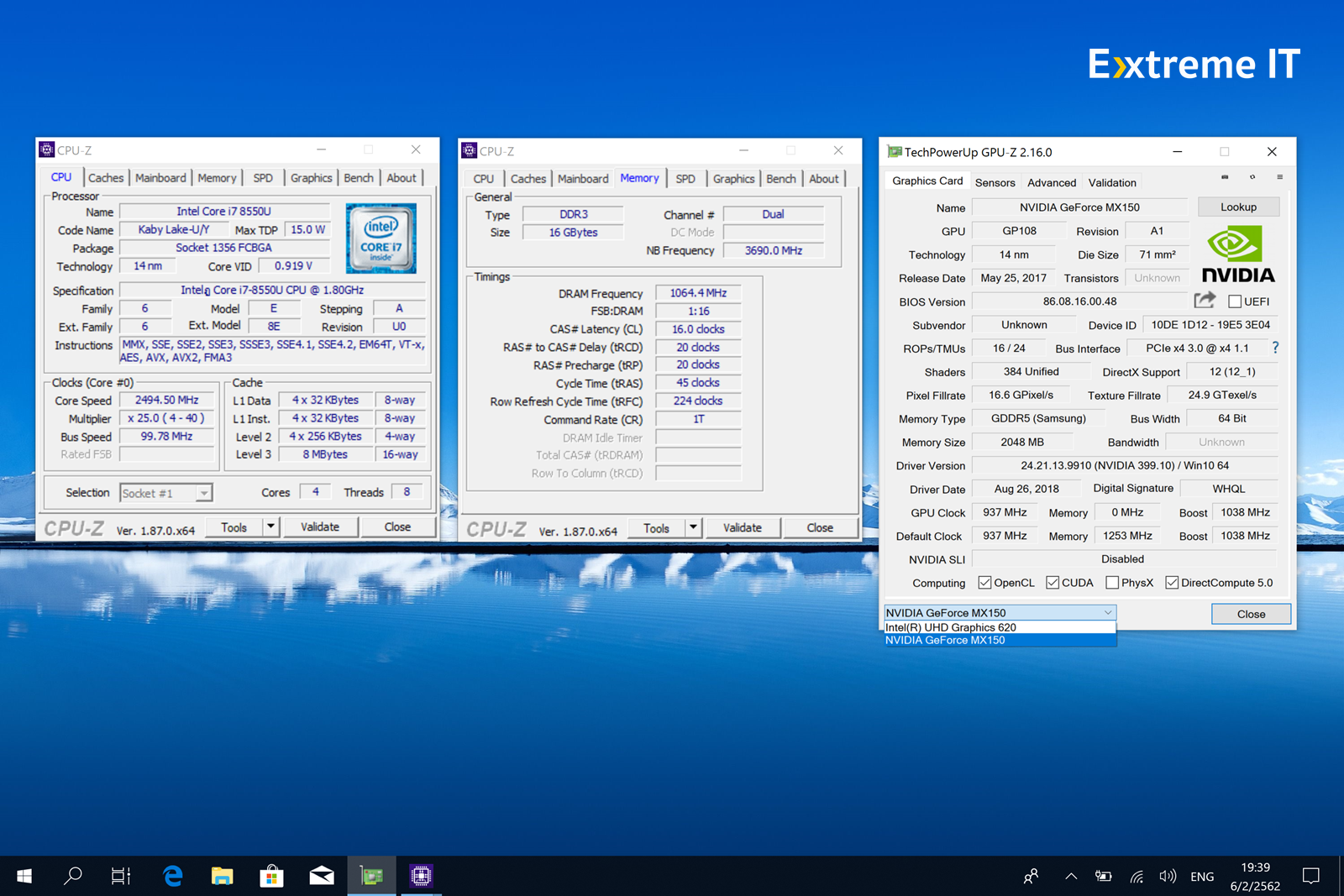Toggle the DirectCompute 5.0 checkbox

coord(1172,583)
